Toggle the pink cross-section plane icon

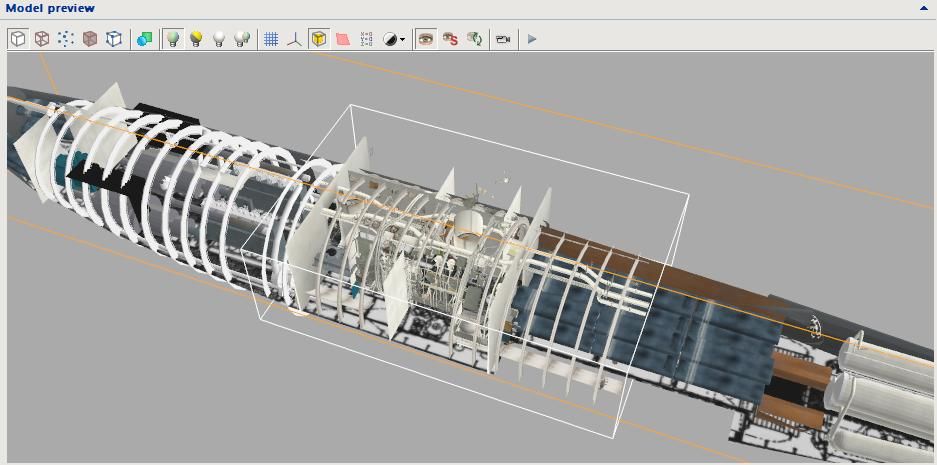342,39
